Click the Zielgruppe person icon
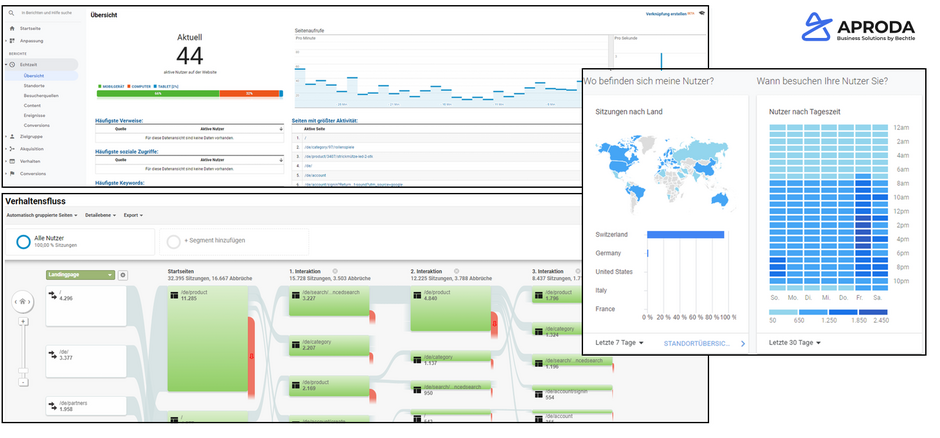940x438 pixels. point(12,135)
